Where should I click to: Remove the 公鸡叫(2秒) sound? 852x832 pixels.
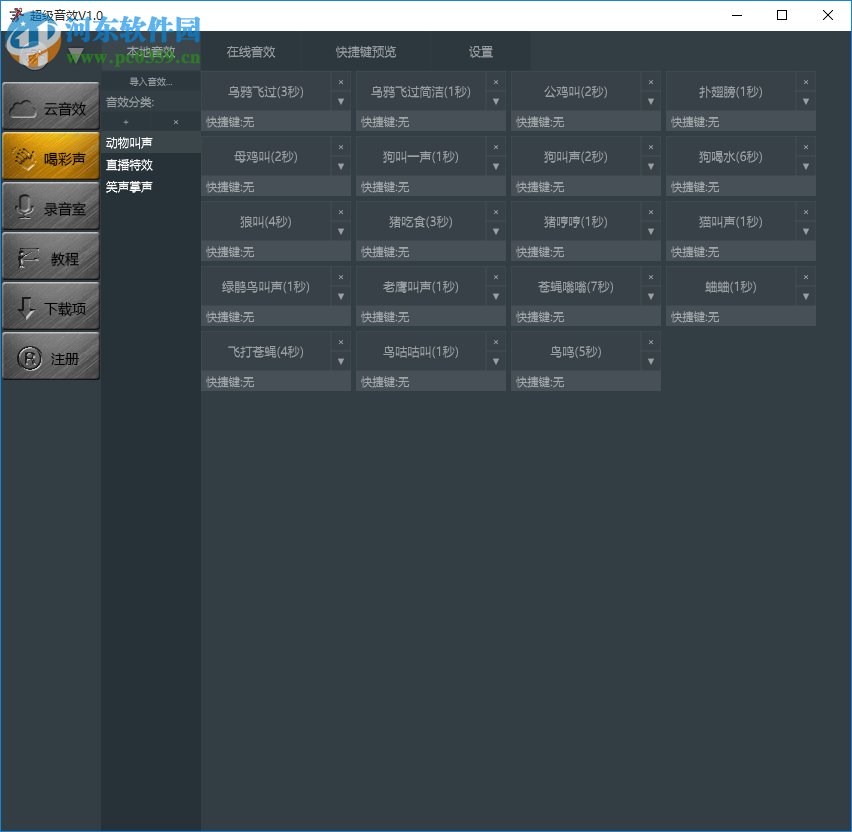(x=650, y=82)
